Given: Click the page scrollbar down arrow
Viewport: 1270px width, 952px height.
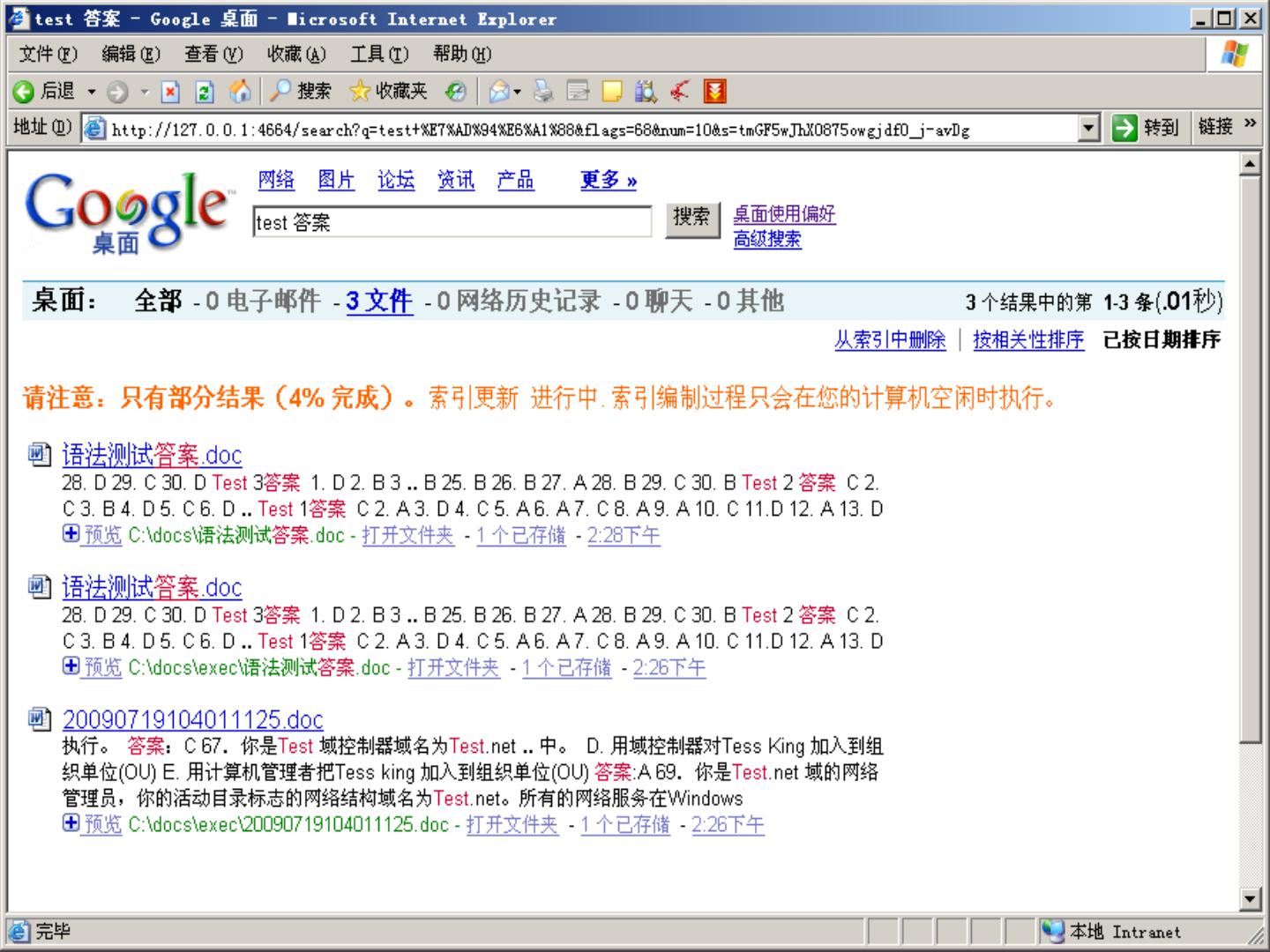Looking at the screenshot, I should (1250, 899).
